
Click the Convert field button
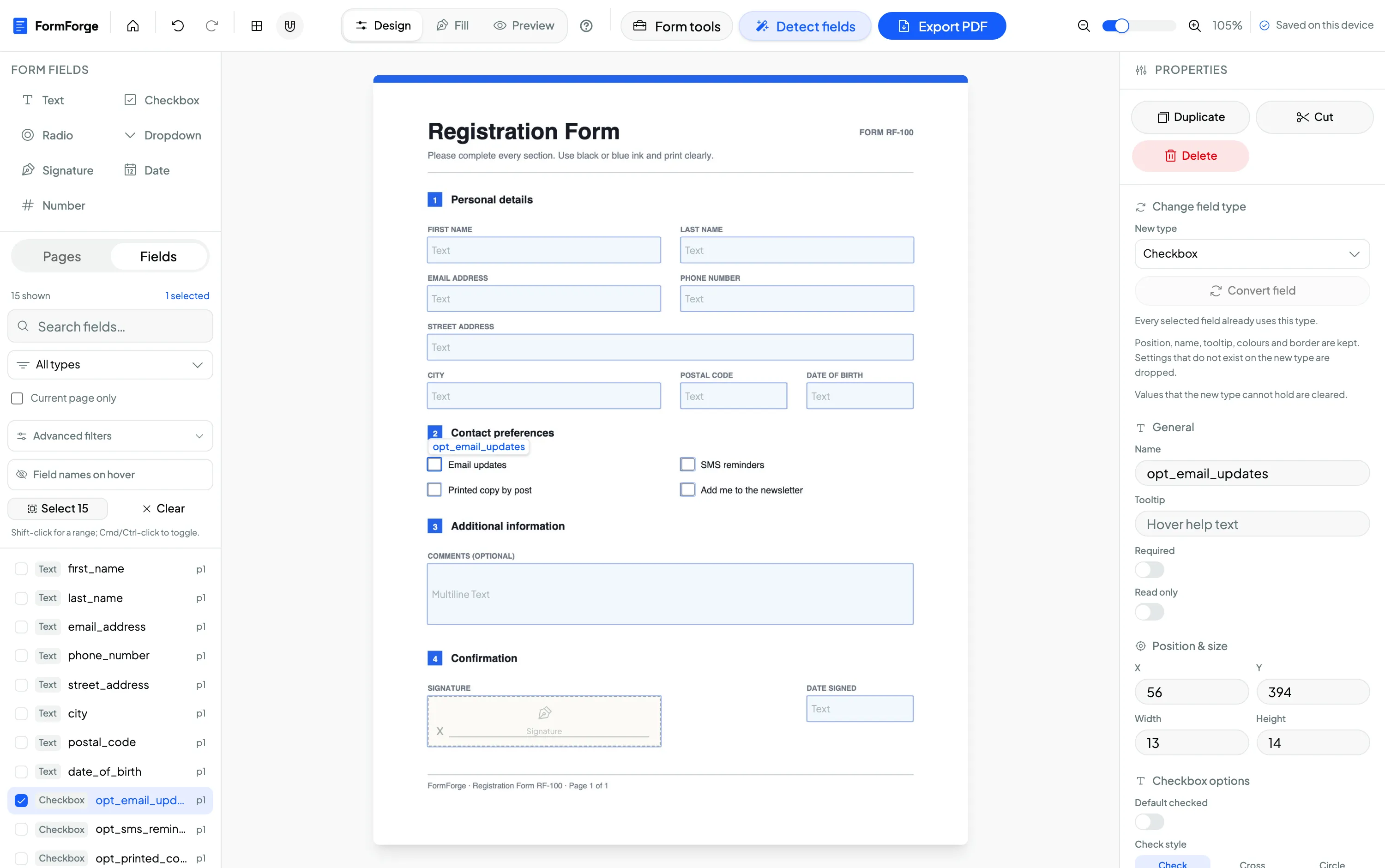(x=1252, y=291)
